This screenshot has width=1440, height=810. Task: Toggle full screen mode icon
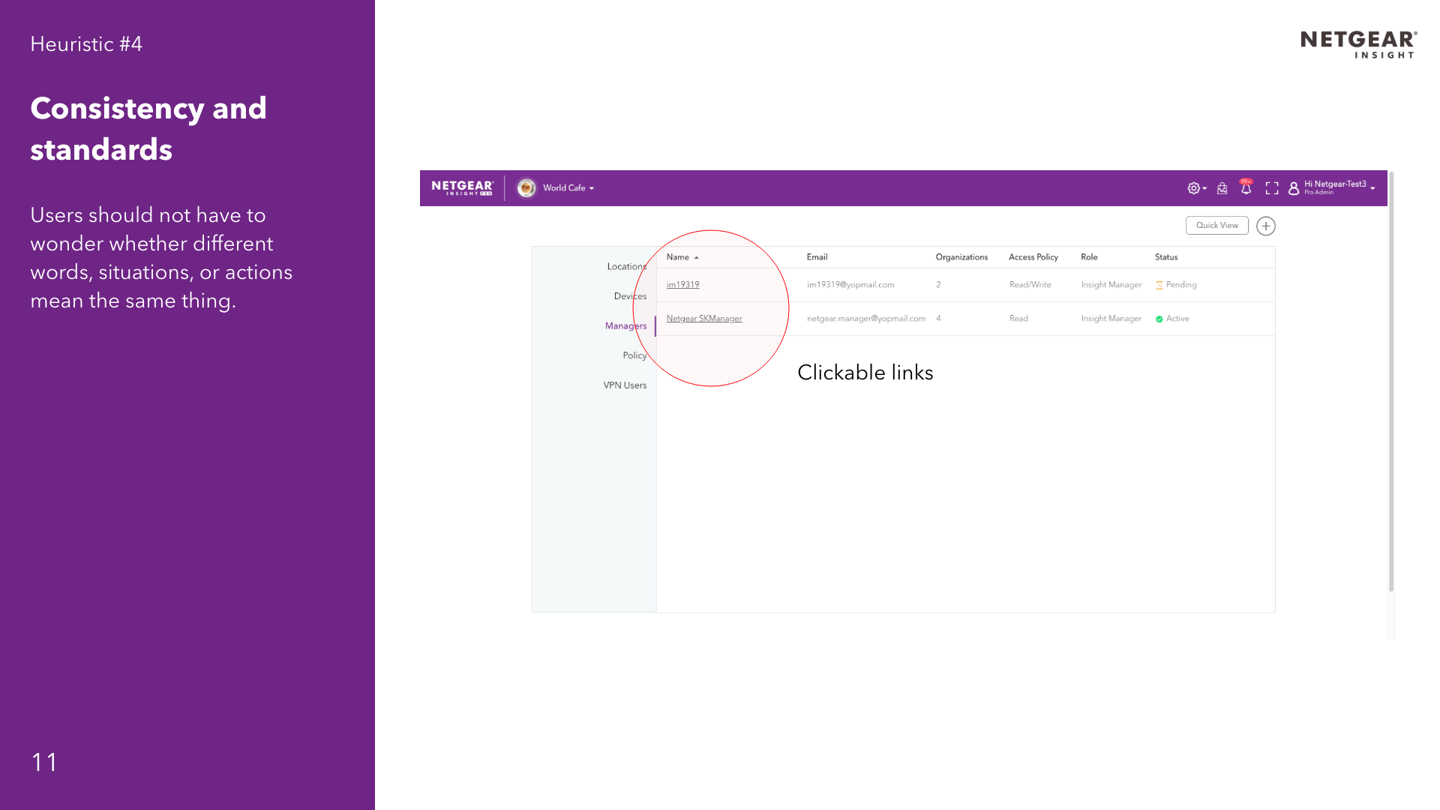click(x=1272, y=188)
